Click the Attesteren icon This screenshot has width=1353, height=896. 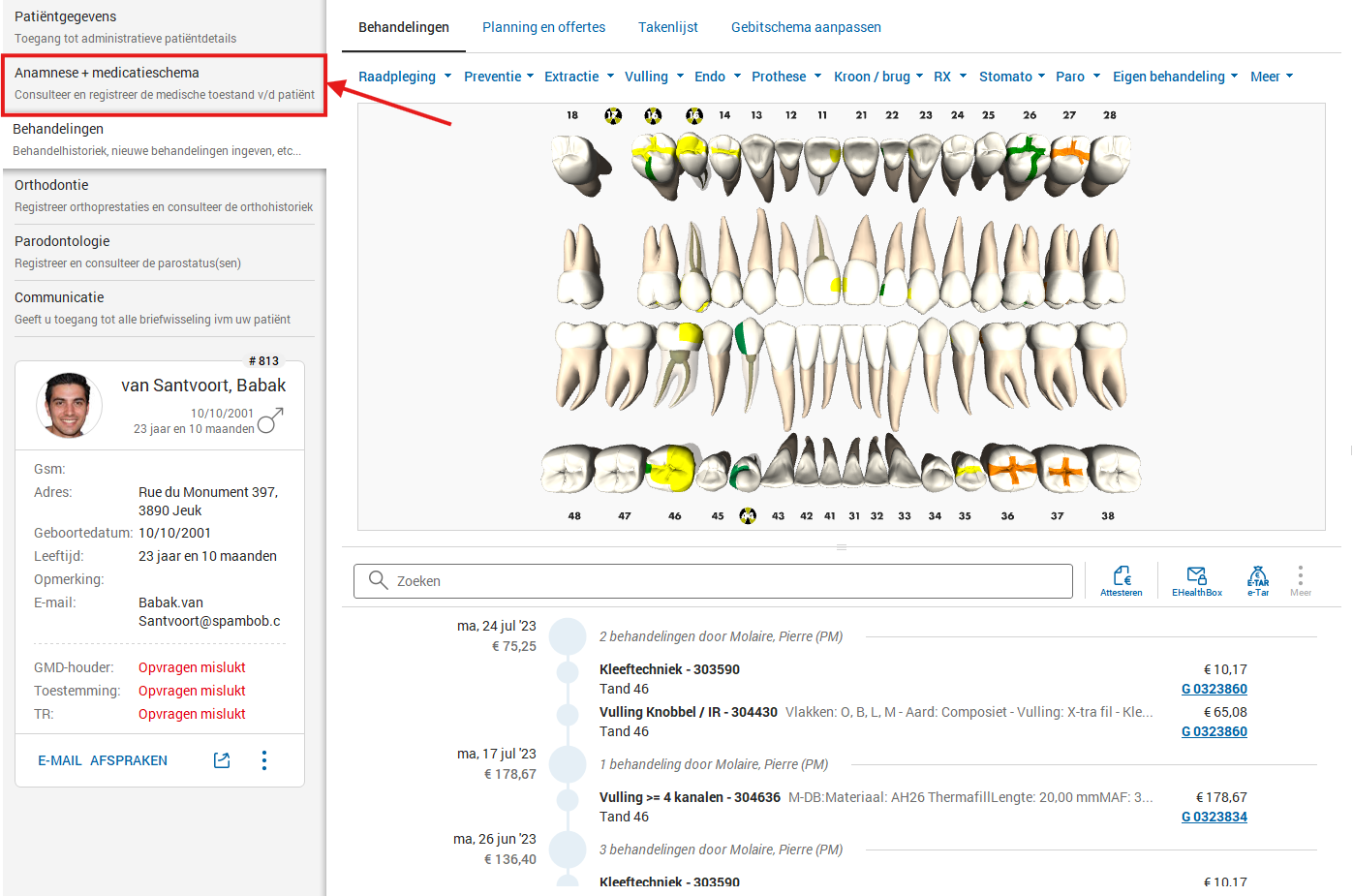click(1121, 580)
